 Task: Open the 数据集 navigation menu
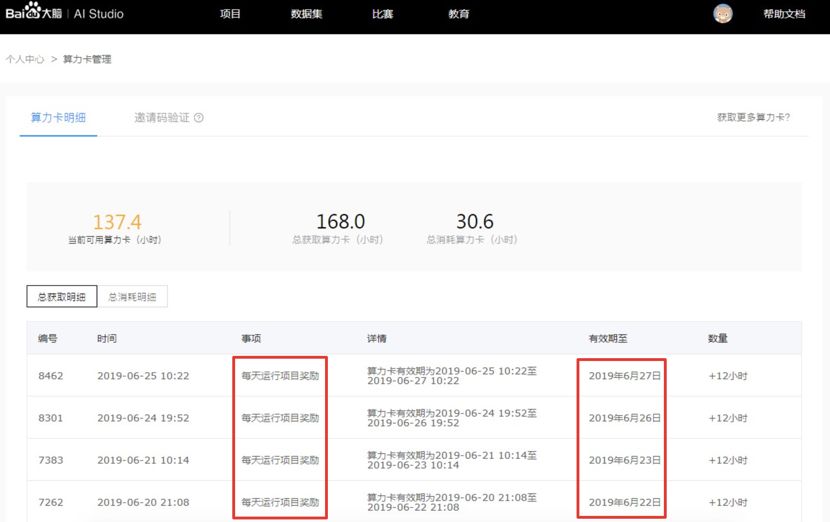point(306,14)
